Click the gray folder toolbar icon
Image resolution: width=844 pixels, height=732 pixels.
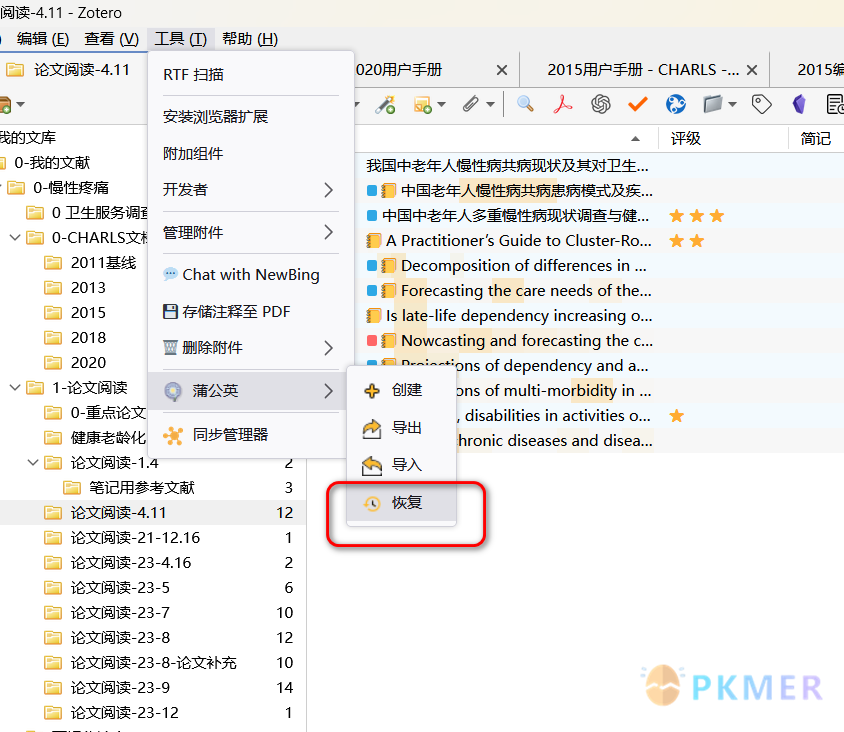click(713, 104)
